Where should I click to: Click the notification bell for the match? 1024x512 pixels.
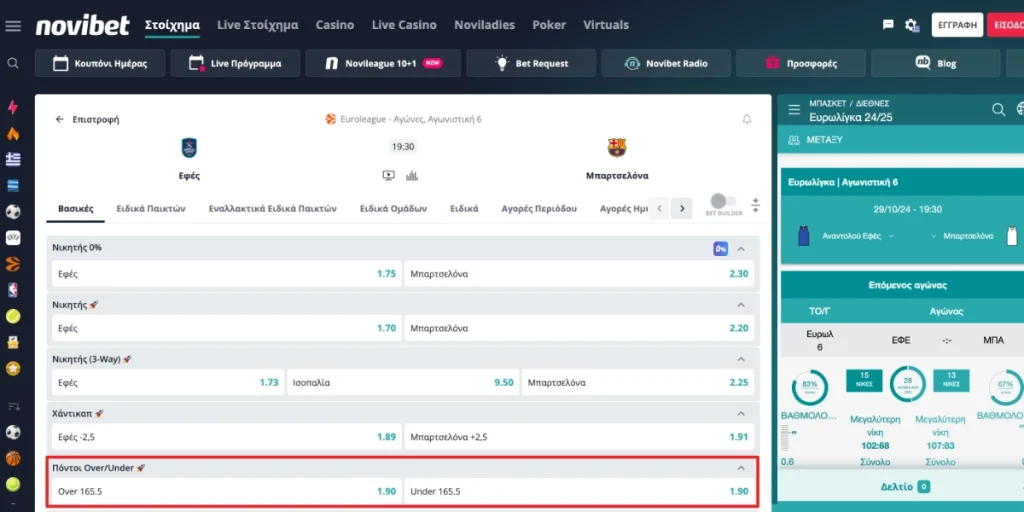coord(746,120)
